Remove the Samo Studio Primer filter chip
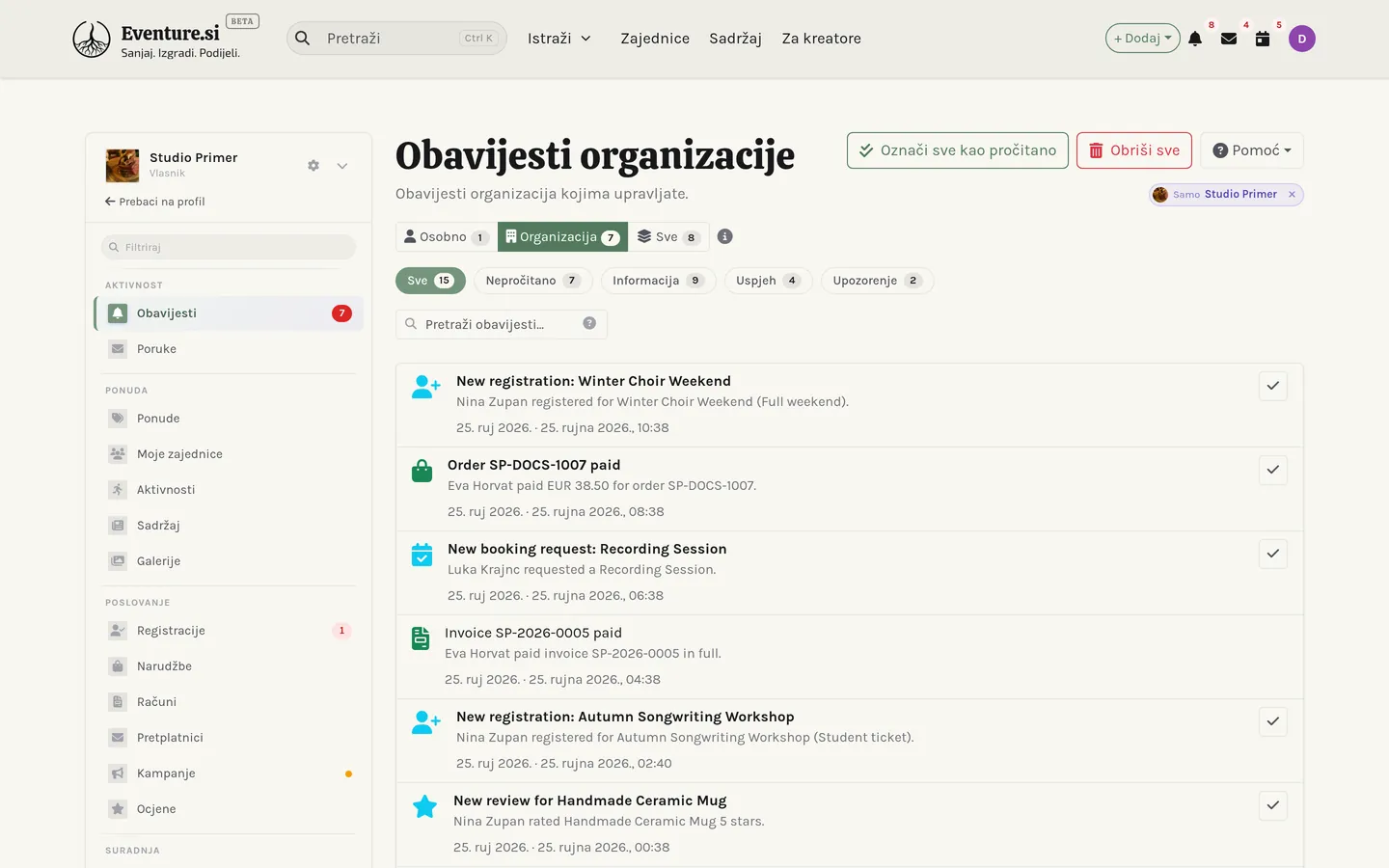The image size is (1389, 868). point(1292,195)
